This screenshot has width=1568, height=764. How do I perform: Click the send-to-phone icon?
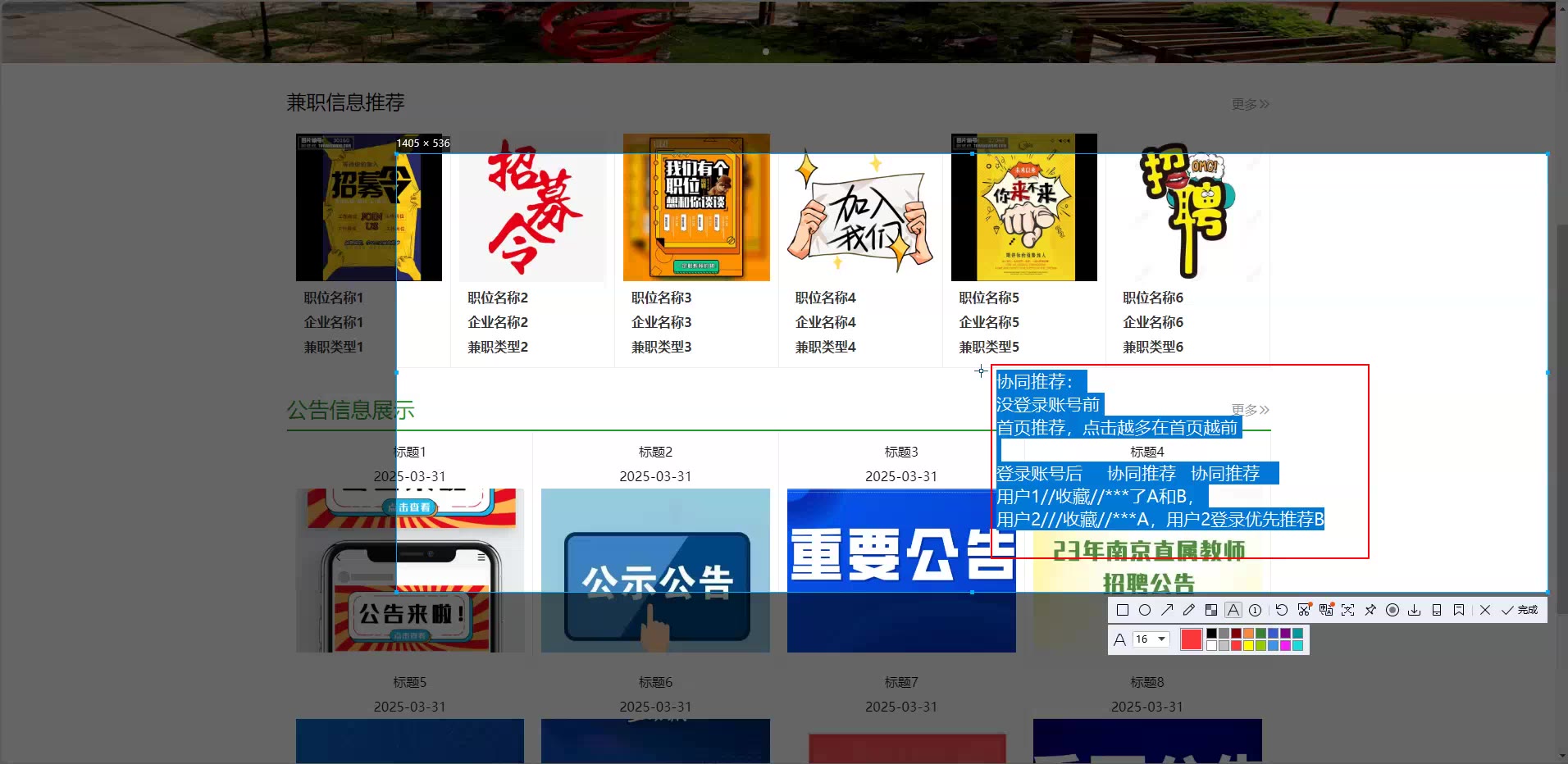tap(1437, 610)
